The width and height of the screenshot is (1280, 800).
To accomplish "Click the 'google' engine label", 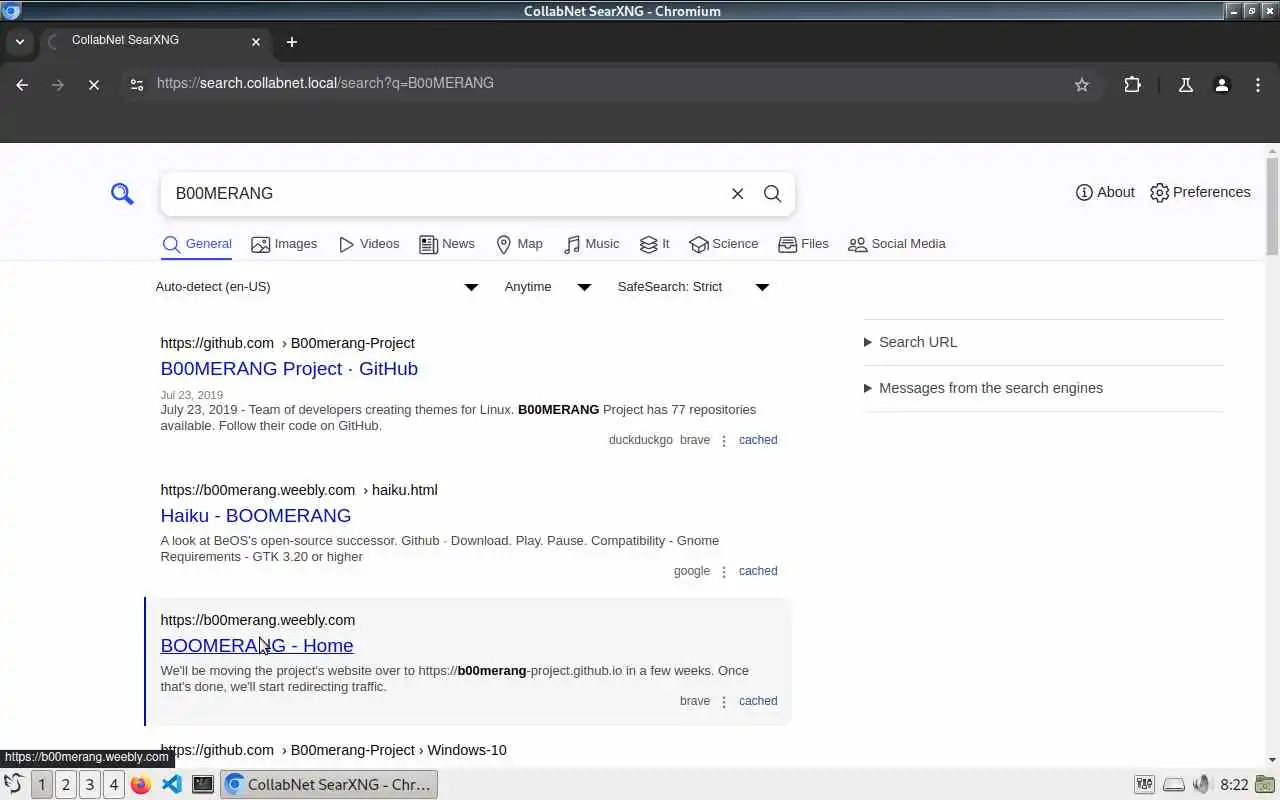I will pos(692,571).
